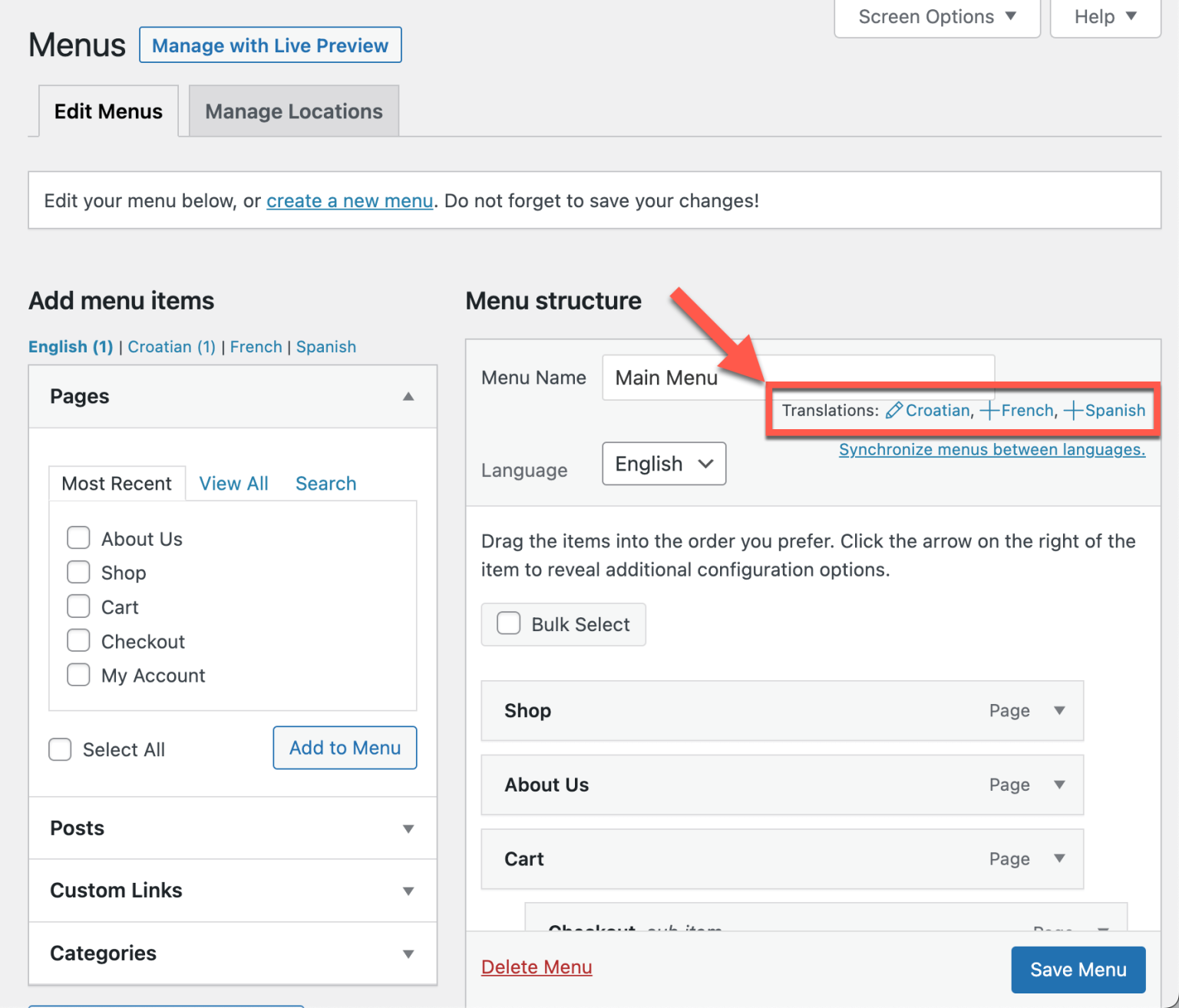Click the Save Menu button
The image size is (1179, 1008).
tap(1078, 970)
